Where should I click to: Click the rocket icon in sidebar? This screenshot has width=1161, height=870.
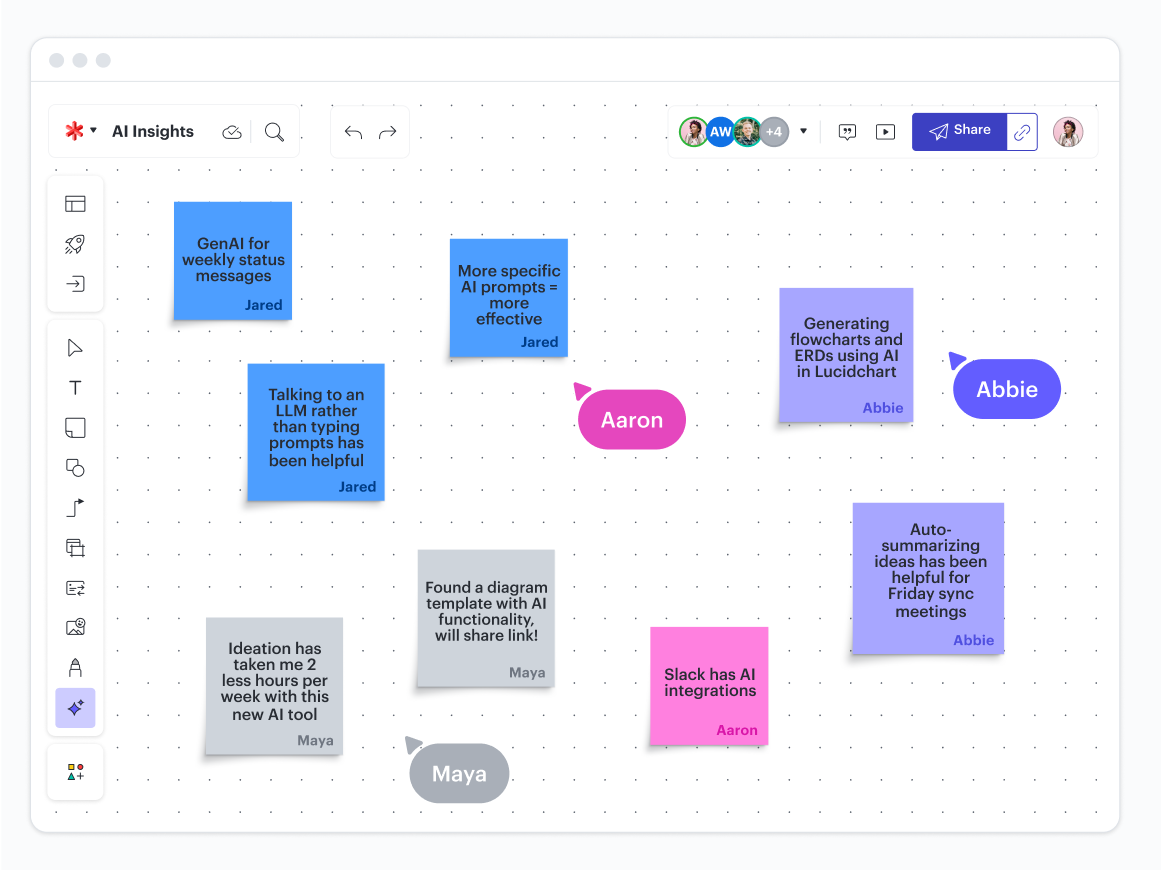pyautogui.click(x=75, y=244)
